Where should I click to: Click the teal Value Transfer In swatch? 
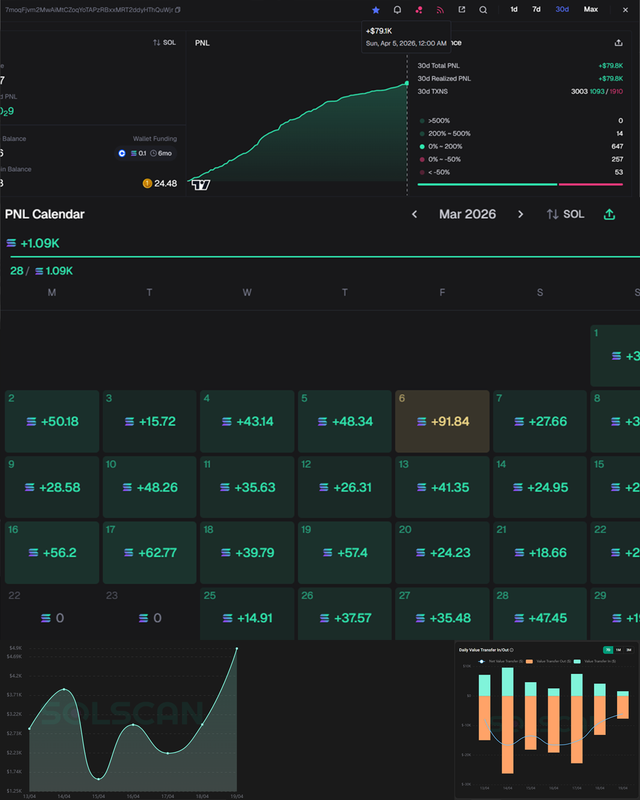click(x=577, y=661)
